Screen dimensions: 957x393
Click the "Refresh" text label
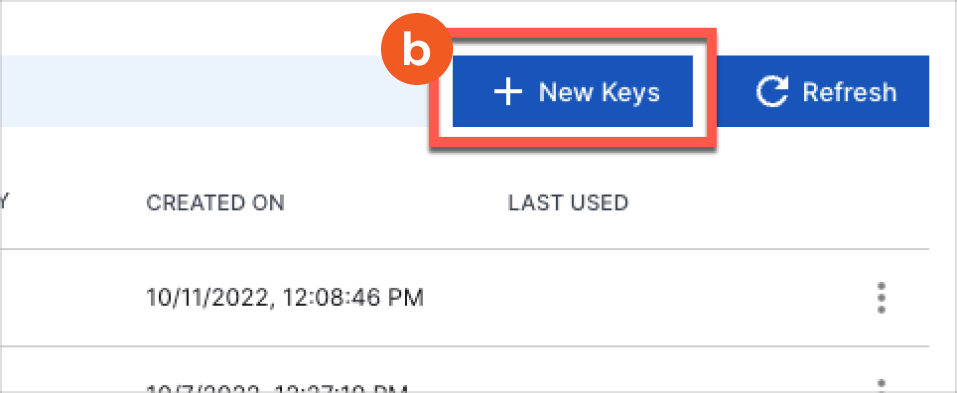click(x=850, y=92)
